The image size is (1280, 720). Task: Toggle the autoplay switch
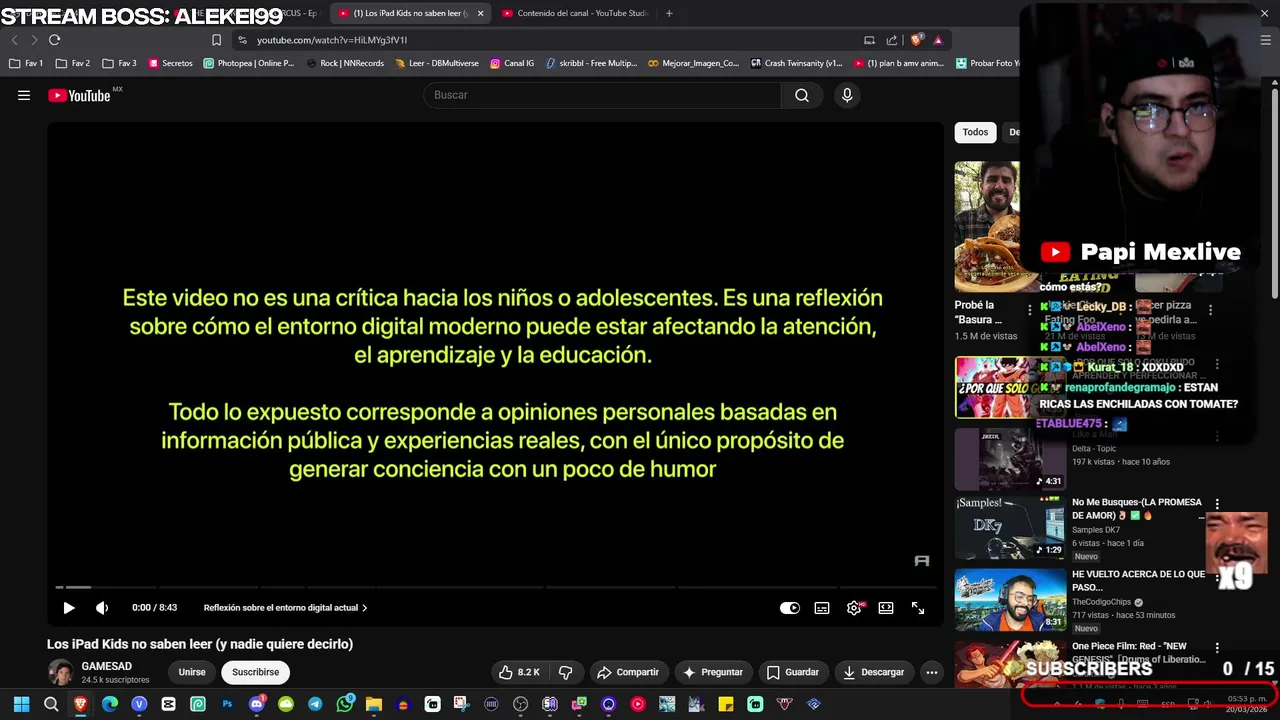pos(790,608)
